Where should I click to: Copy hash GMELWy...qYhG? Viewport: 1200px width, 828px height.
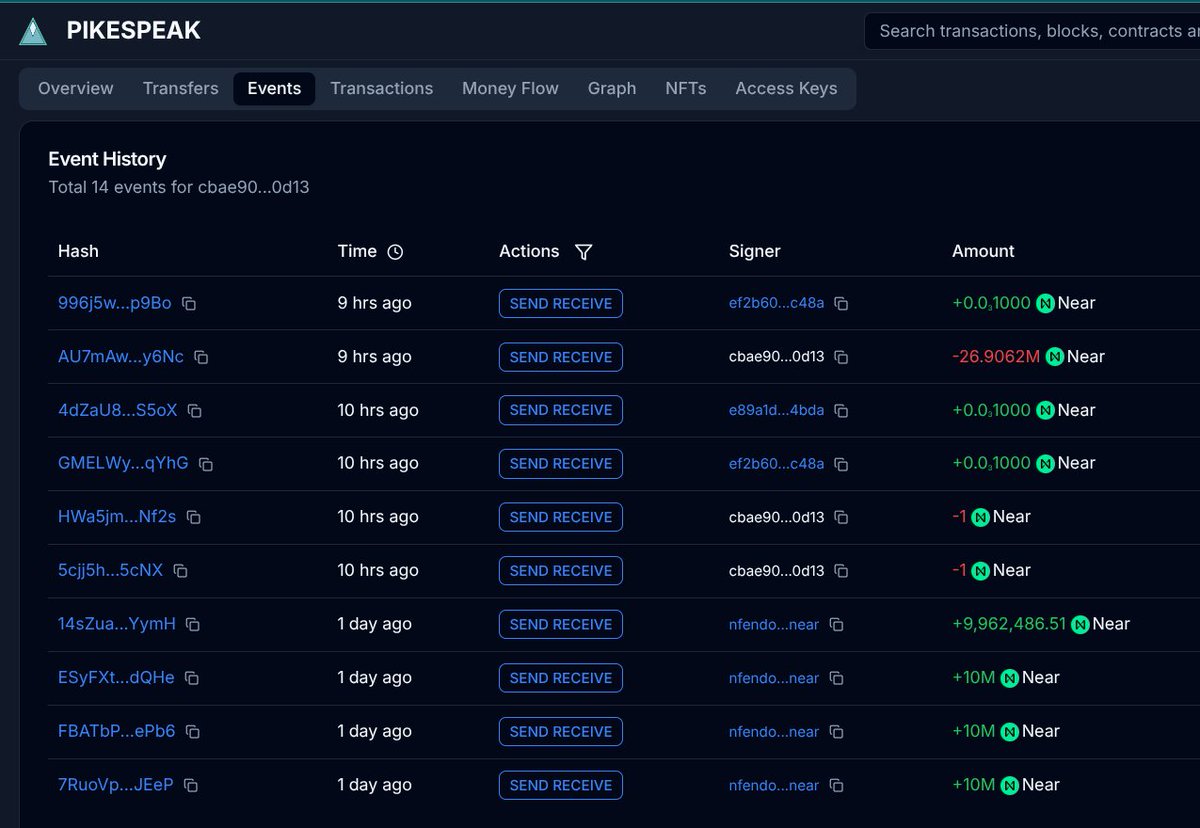tap(206, 464)
